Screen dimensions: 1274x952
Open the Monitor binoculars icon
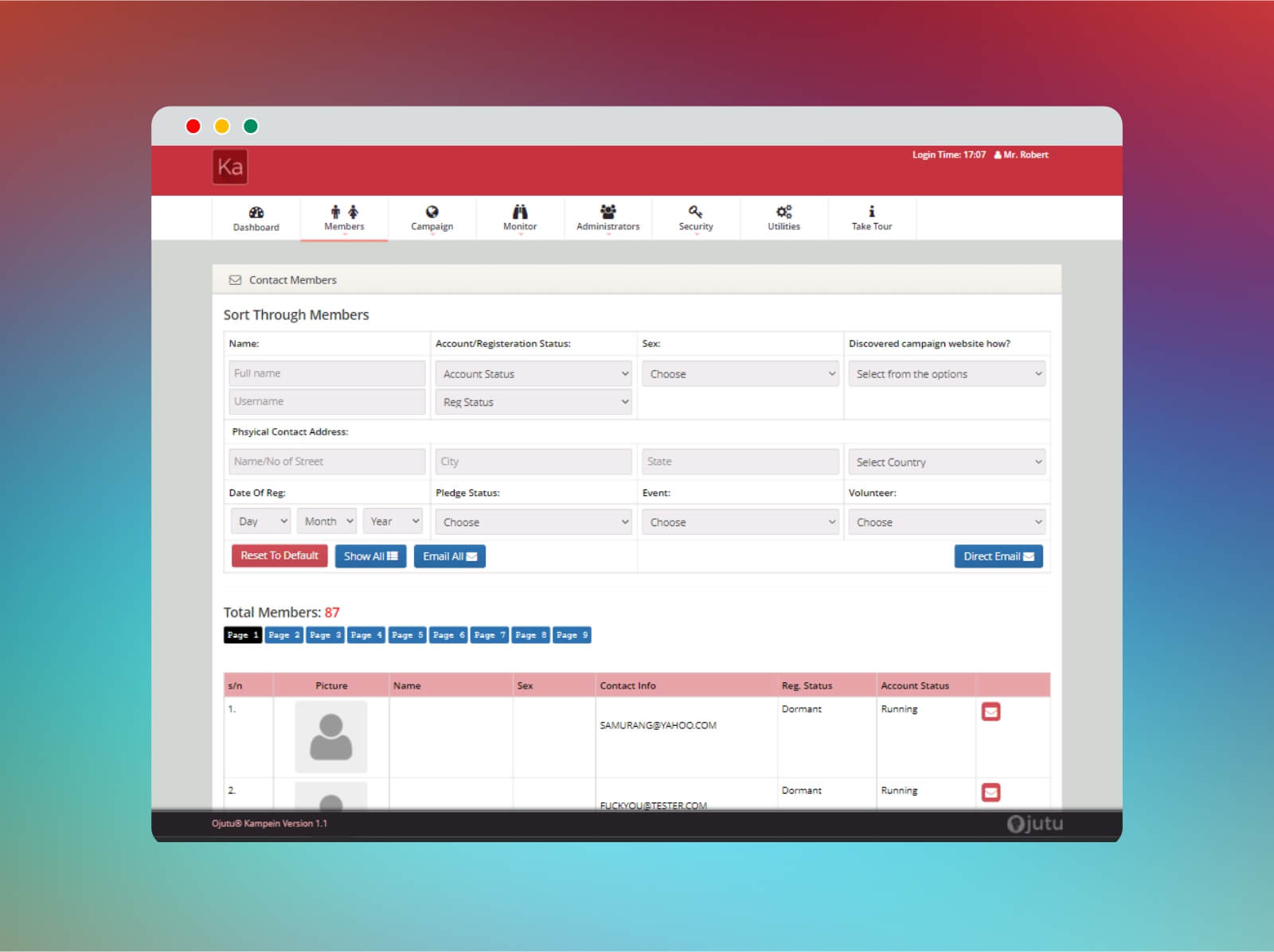[x=520, y=211]
